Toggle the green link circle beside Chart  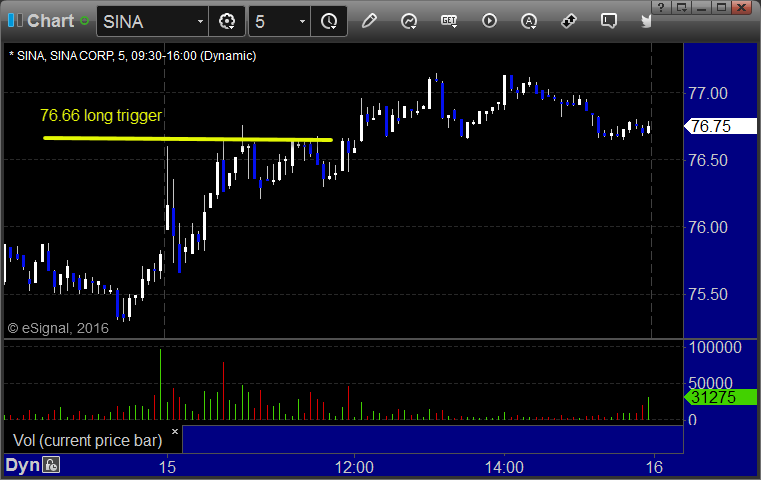[x=84, y=21]
